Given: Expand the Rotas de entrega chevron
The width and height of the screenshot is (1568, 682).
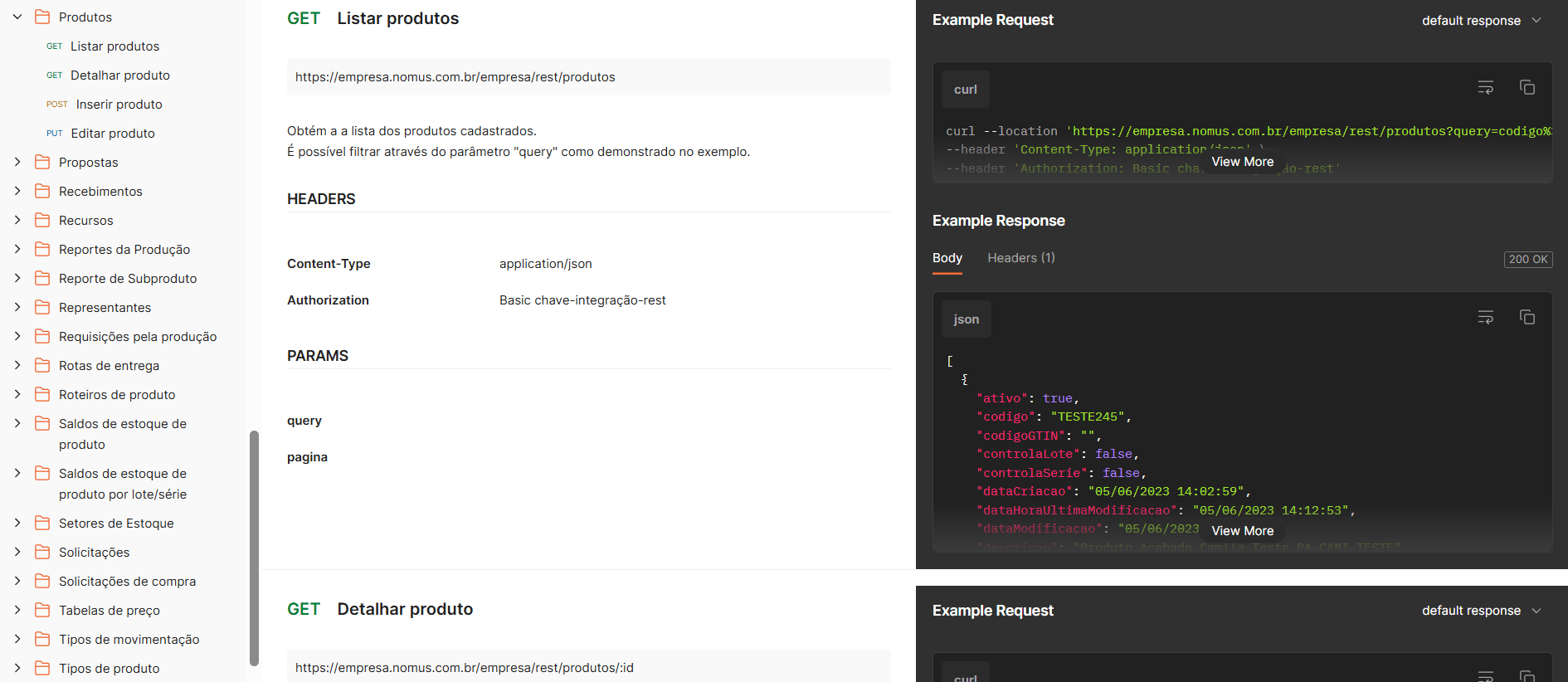Looking at the screenshot, I should (x=17, y=366).
